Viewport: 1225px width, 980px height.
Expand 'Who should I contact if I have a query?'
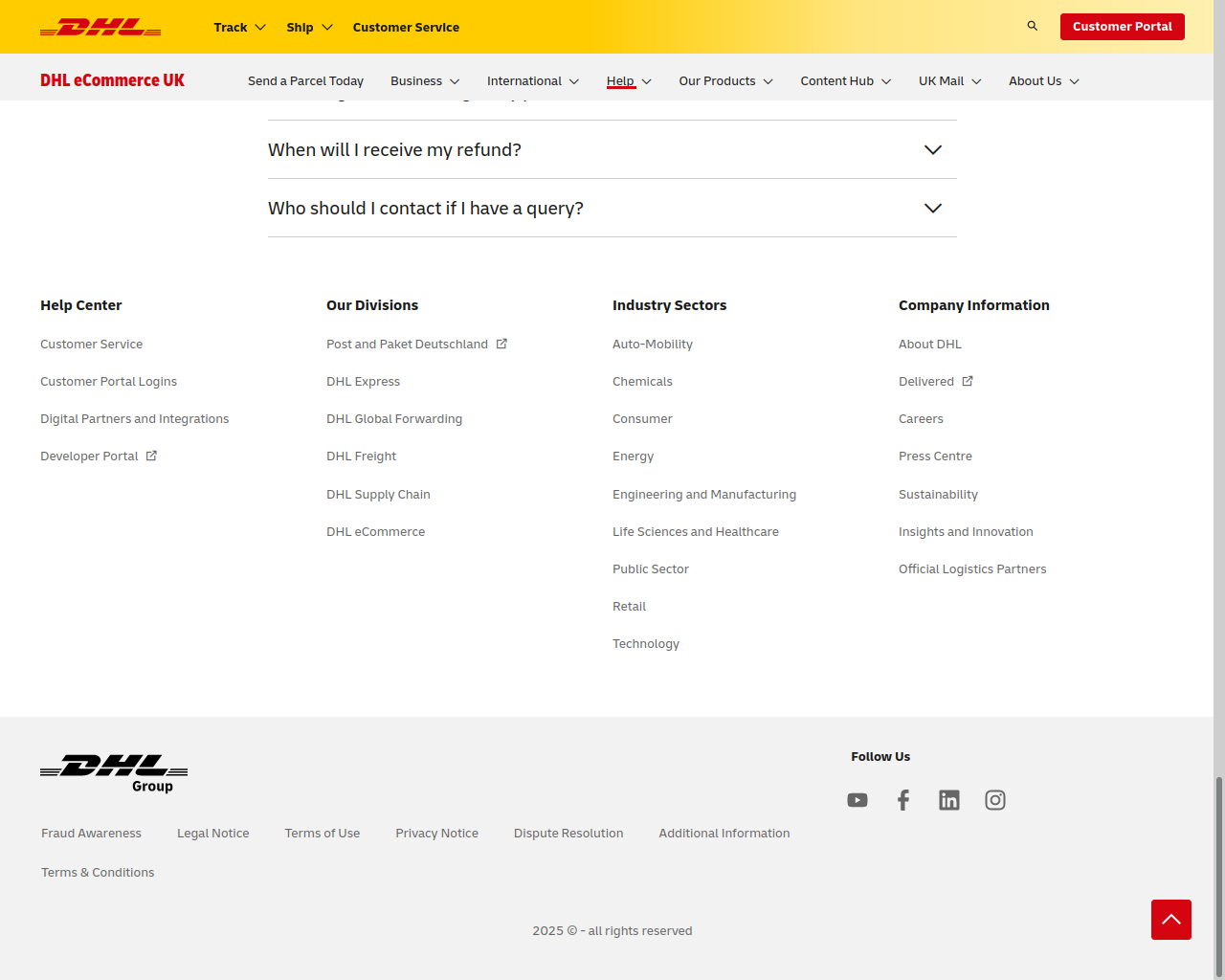pos(612,208)
